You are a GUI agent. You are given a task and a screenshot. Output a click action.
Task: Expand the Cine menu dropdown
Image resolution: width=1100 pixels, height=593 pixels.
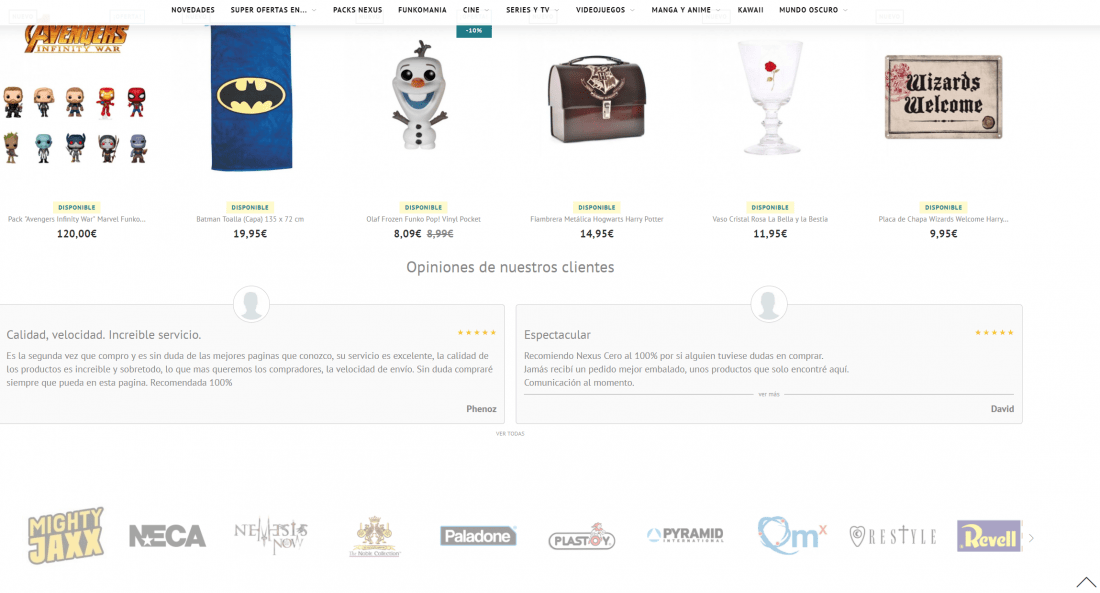[x=476, y=10]
